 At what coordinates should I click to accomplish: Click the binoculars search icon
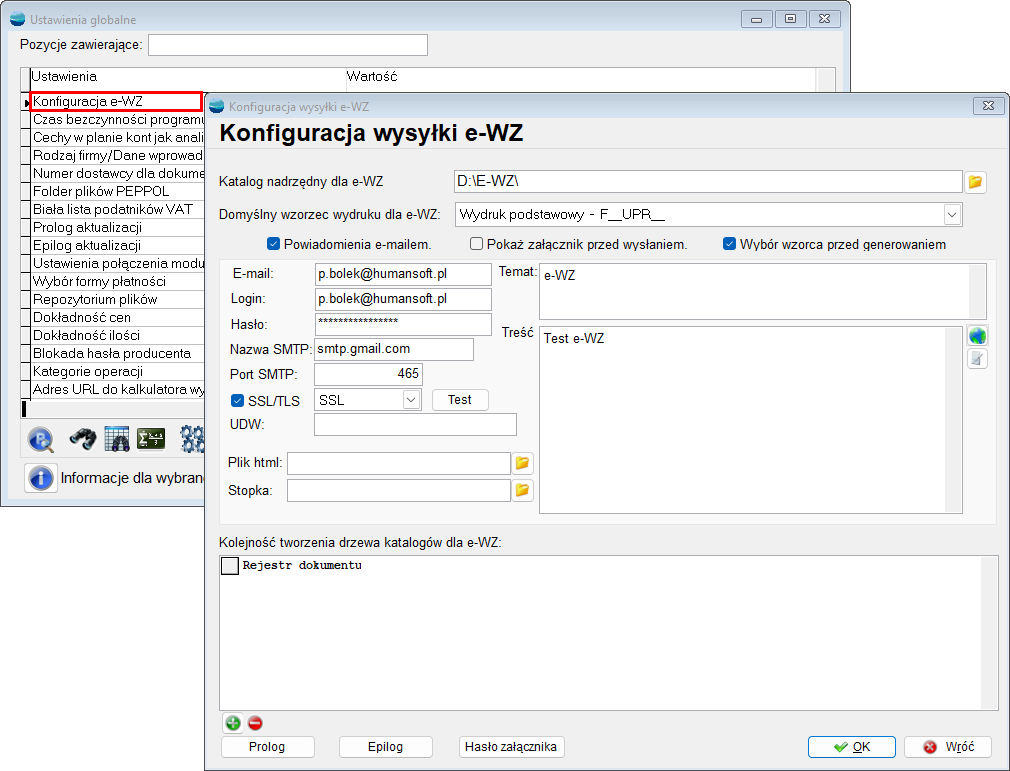(82, 438)
